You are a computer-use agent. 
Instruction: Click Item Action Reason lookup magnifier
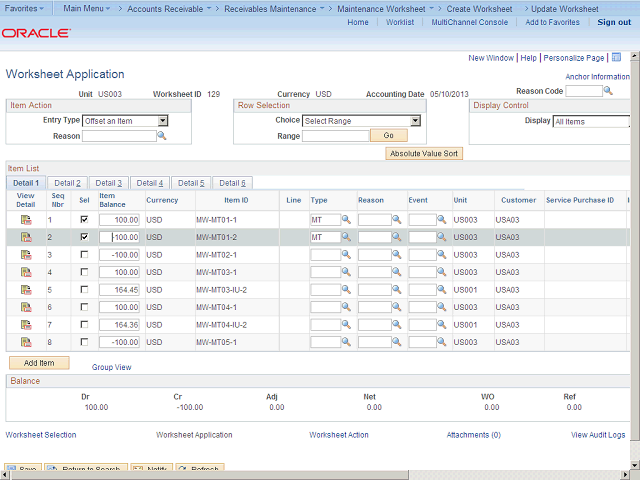coord(162,136)
